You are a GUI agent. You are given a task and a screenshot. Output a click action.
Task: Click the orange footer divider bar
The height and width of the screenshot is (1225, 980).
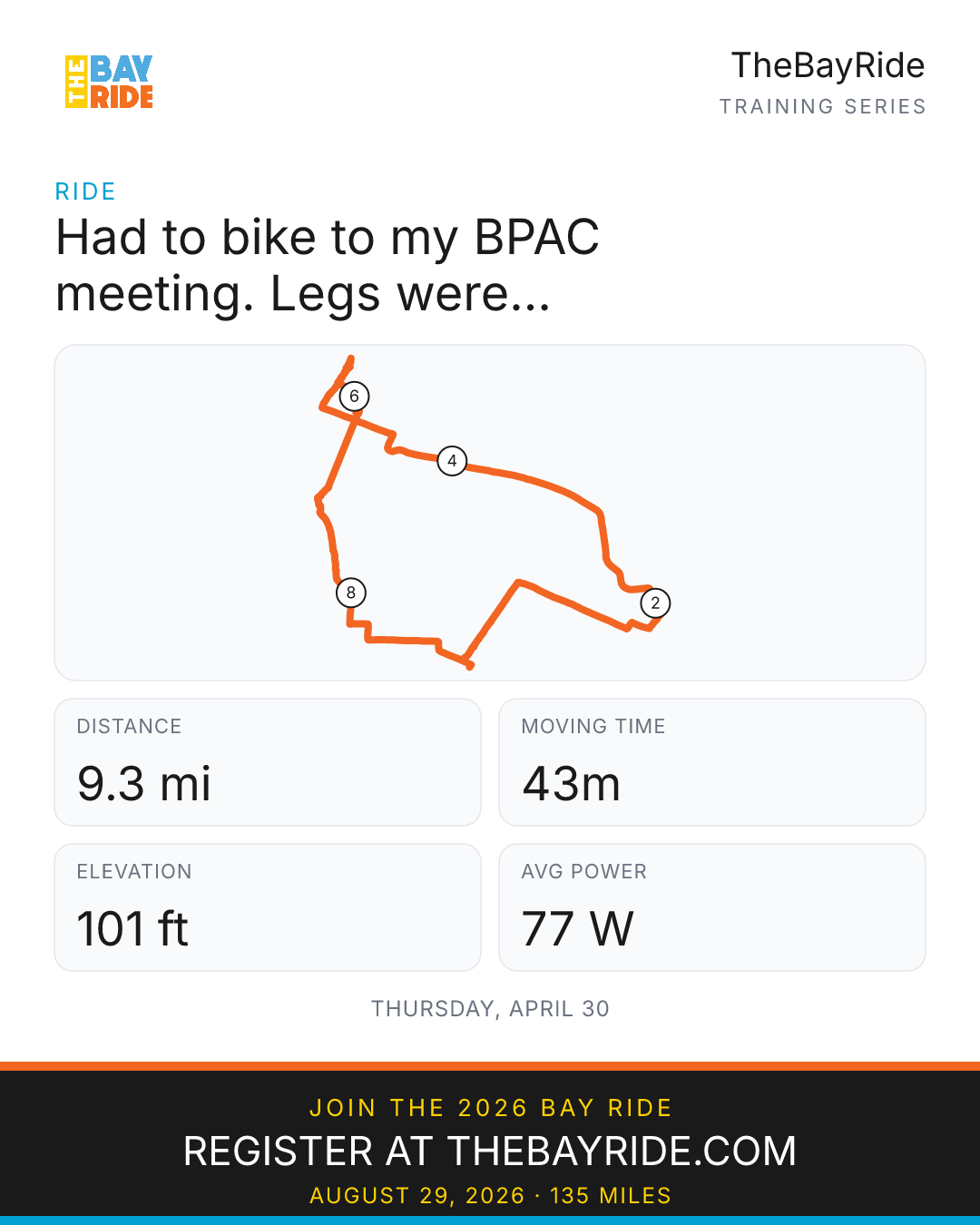pos(490,1066)
